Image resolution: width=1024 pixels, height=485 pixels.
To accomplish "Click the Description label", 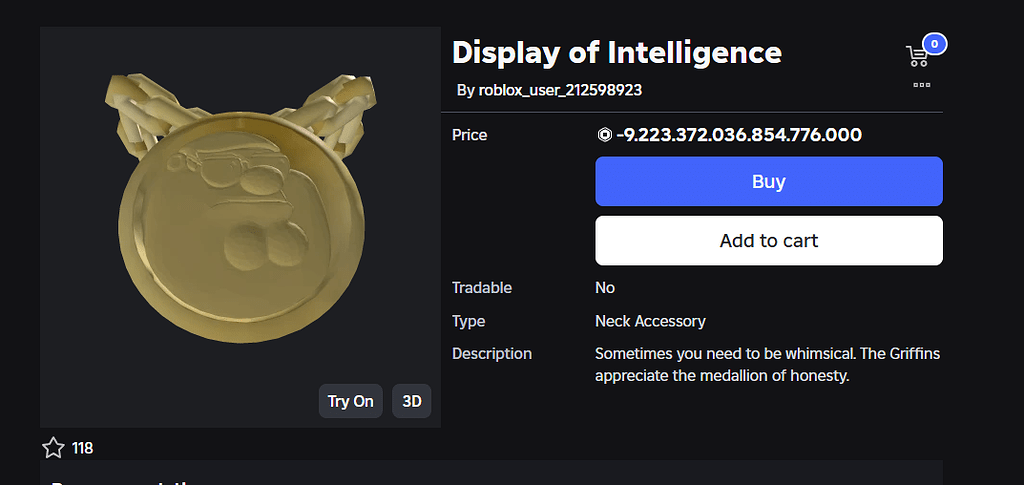I will tap(492, 354).
